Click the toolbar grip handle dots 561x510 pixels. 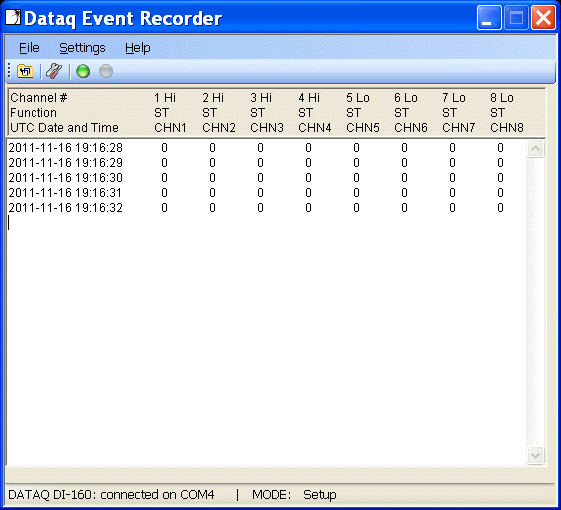point(9,71)
